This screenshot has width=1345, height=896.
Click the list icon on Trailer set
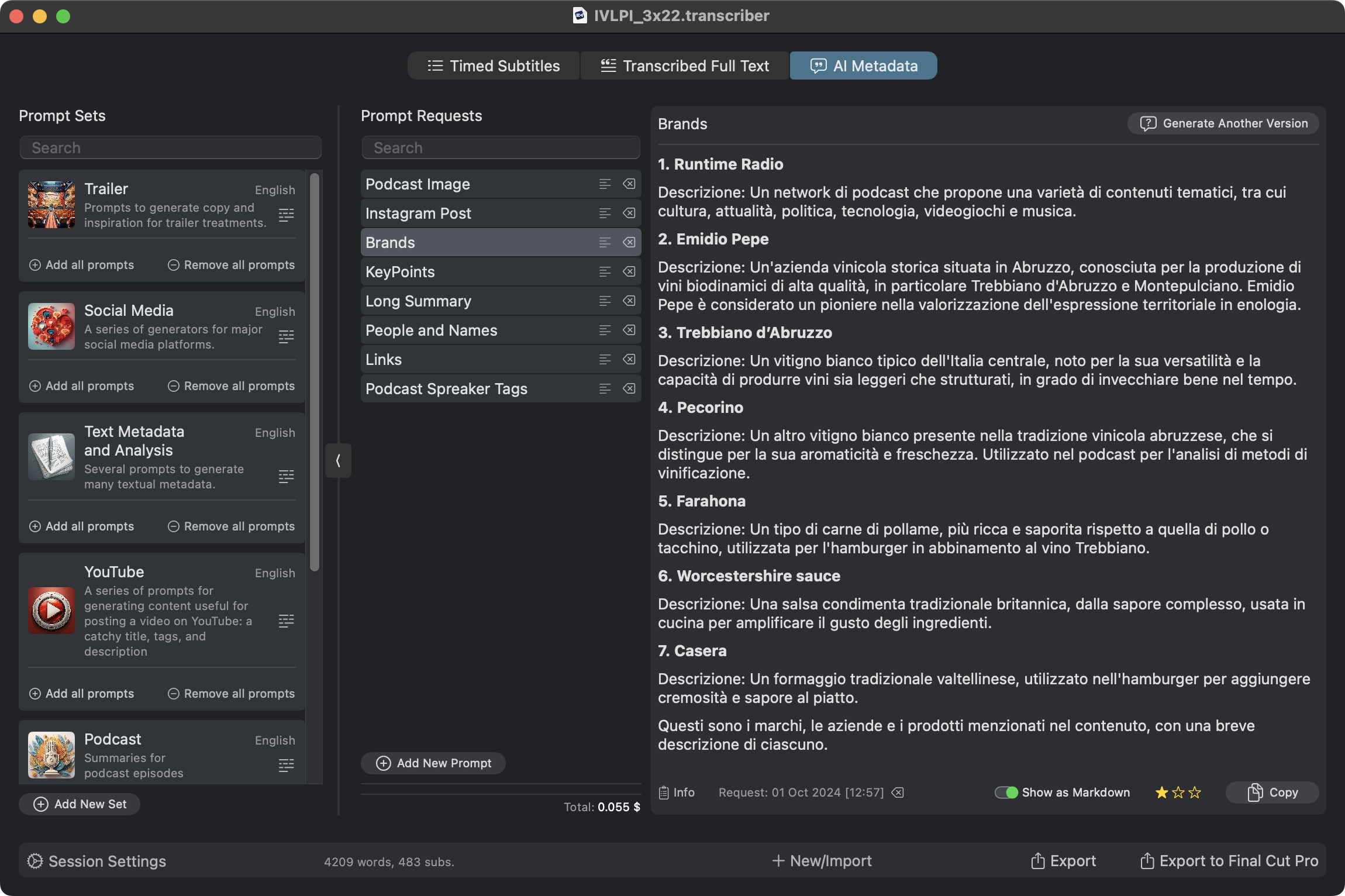pyautogui.click(x=286, y=215)
